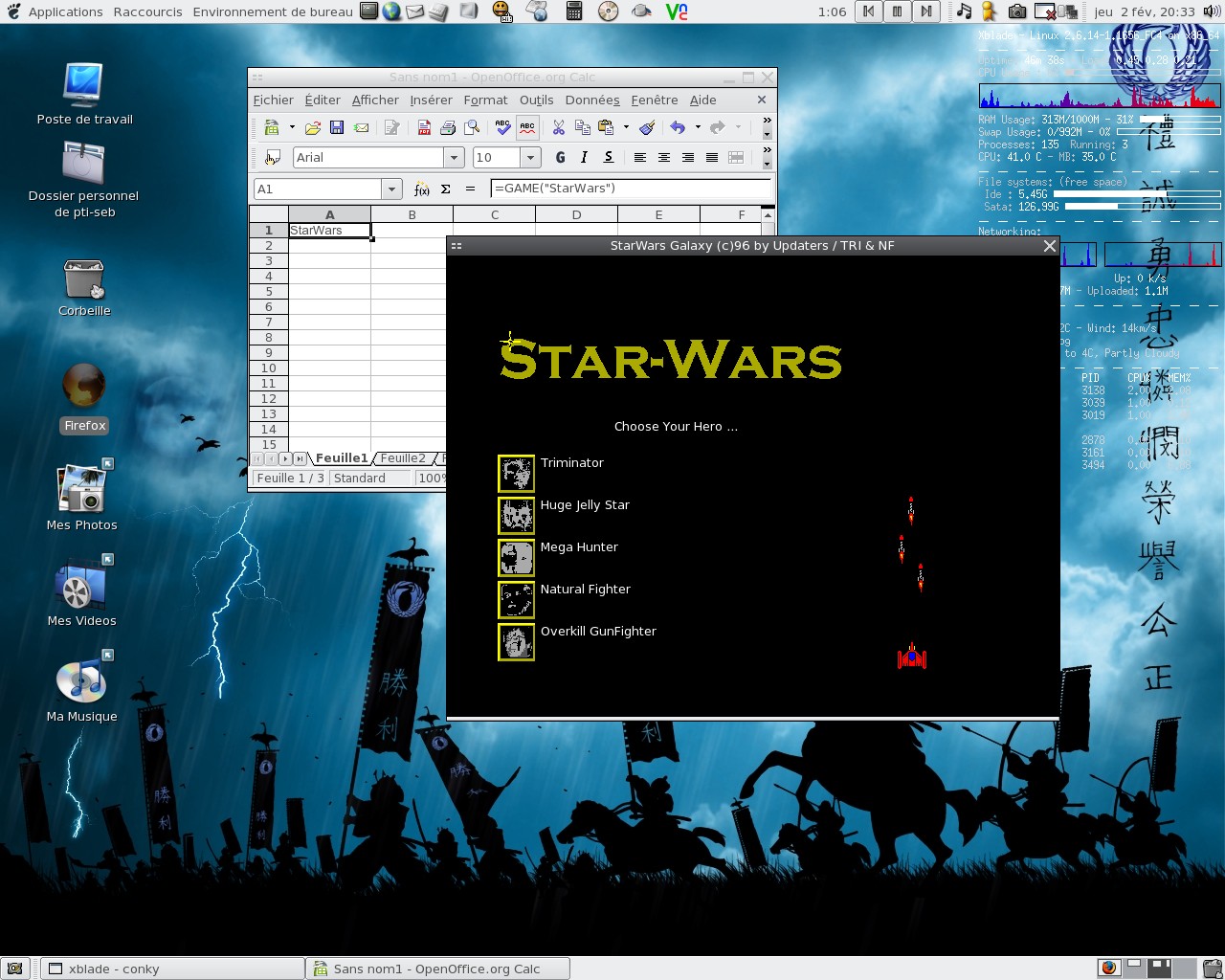Toggle AutoSpellcheck (red underline ABC)
The height and width of the screenshot is (980, 1225).
[527, 127]
